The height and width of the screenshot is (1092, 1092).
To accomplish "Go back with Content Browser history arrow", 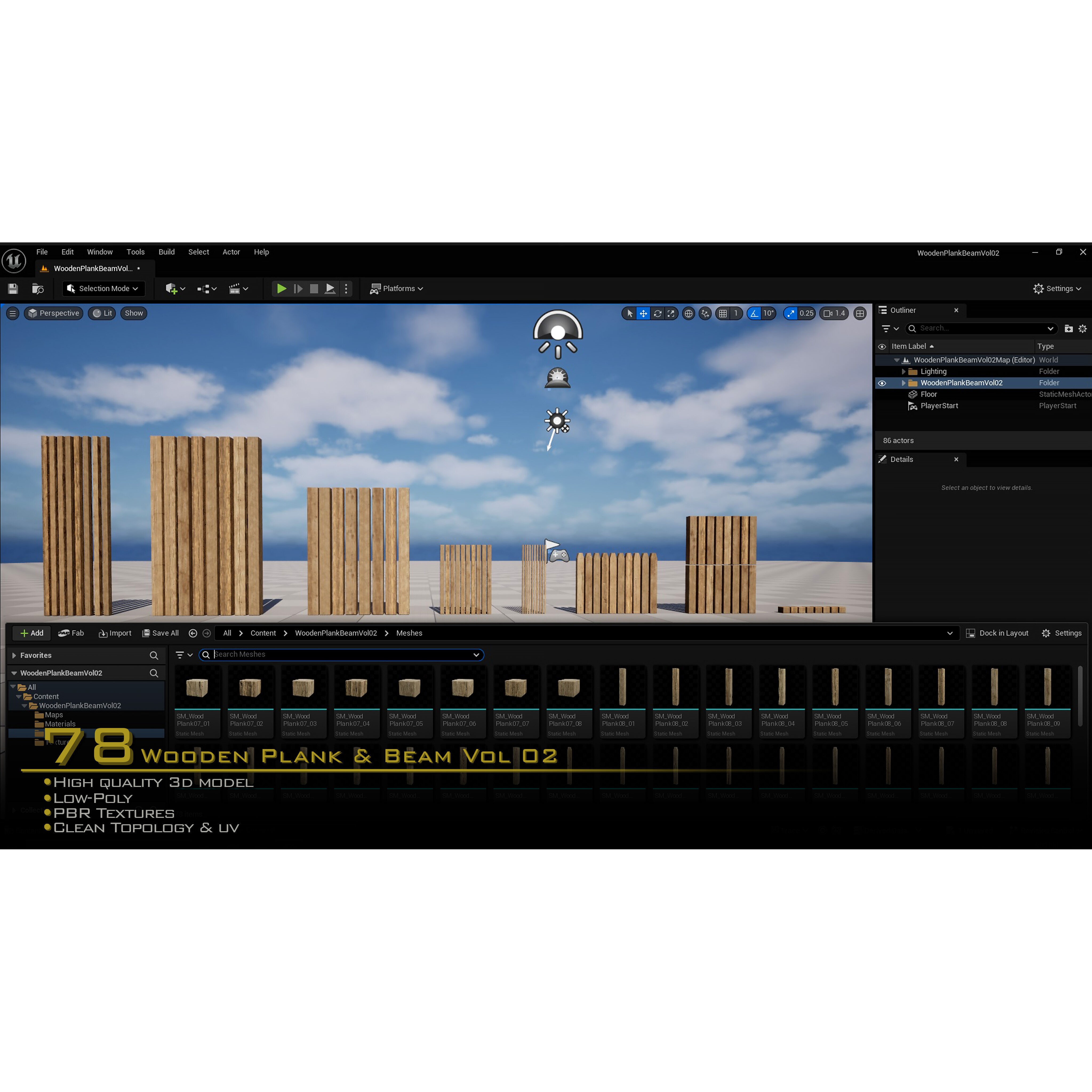I will click(x=193, y=633).
